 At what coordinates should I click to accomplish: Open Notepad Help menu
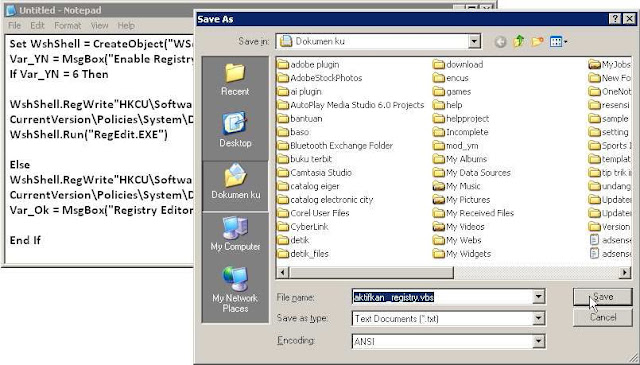[x=126, y=25]
